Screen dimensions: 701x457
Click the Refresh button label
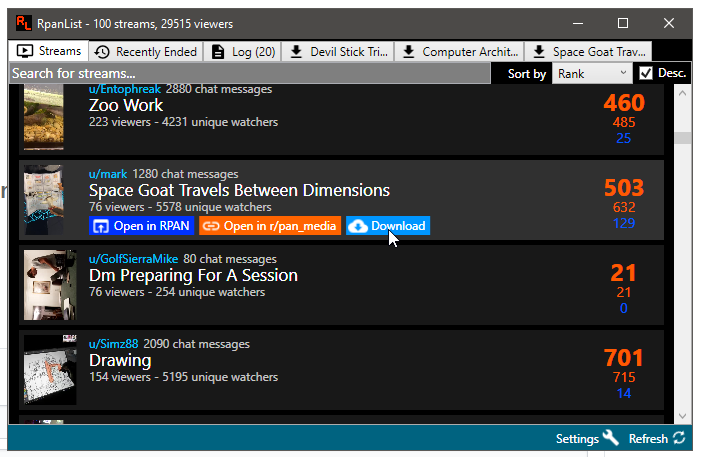pos(648,439)
